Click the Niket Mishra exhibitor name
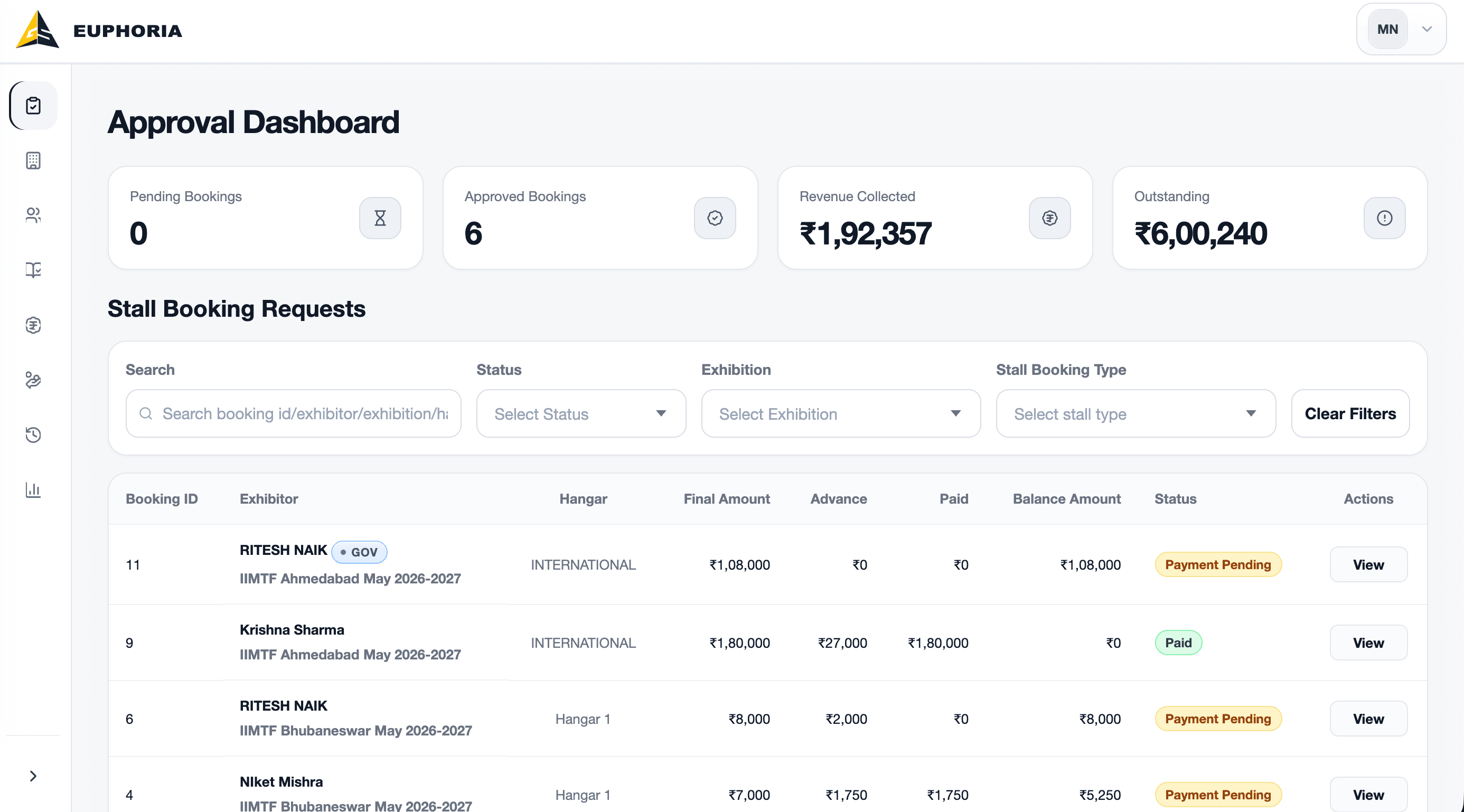Image resolution: width=1464 pixels, height=812 pixels. pyautogui.click(x=281, y=782)
